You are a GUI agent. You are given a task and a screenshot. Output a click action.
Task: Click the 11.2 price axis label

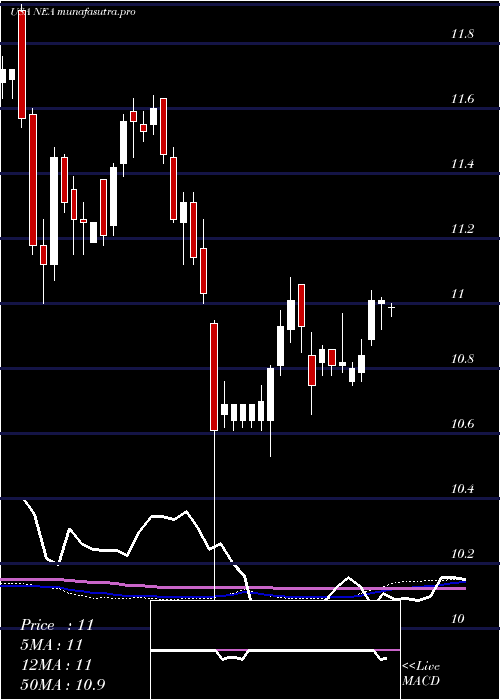[x=462, y=229]
